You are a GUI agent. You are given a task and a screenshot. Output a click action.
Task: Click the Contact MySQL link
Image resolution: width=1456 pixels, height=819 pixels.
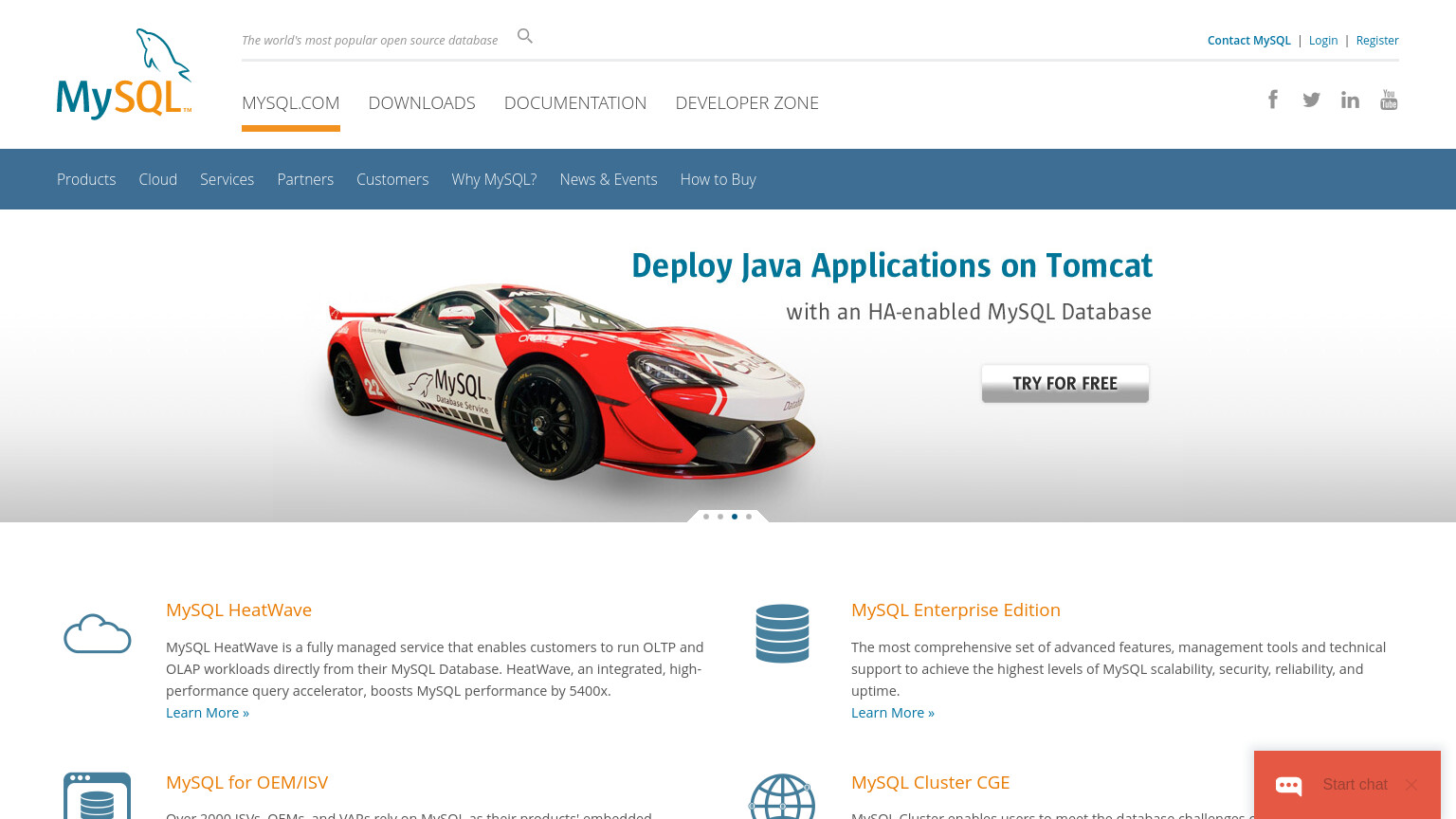coord(1249,40)
